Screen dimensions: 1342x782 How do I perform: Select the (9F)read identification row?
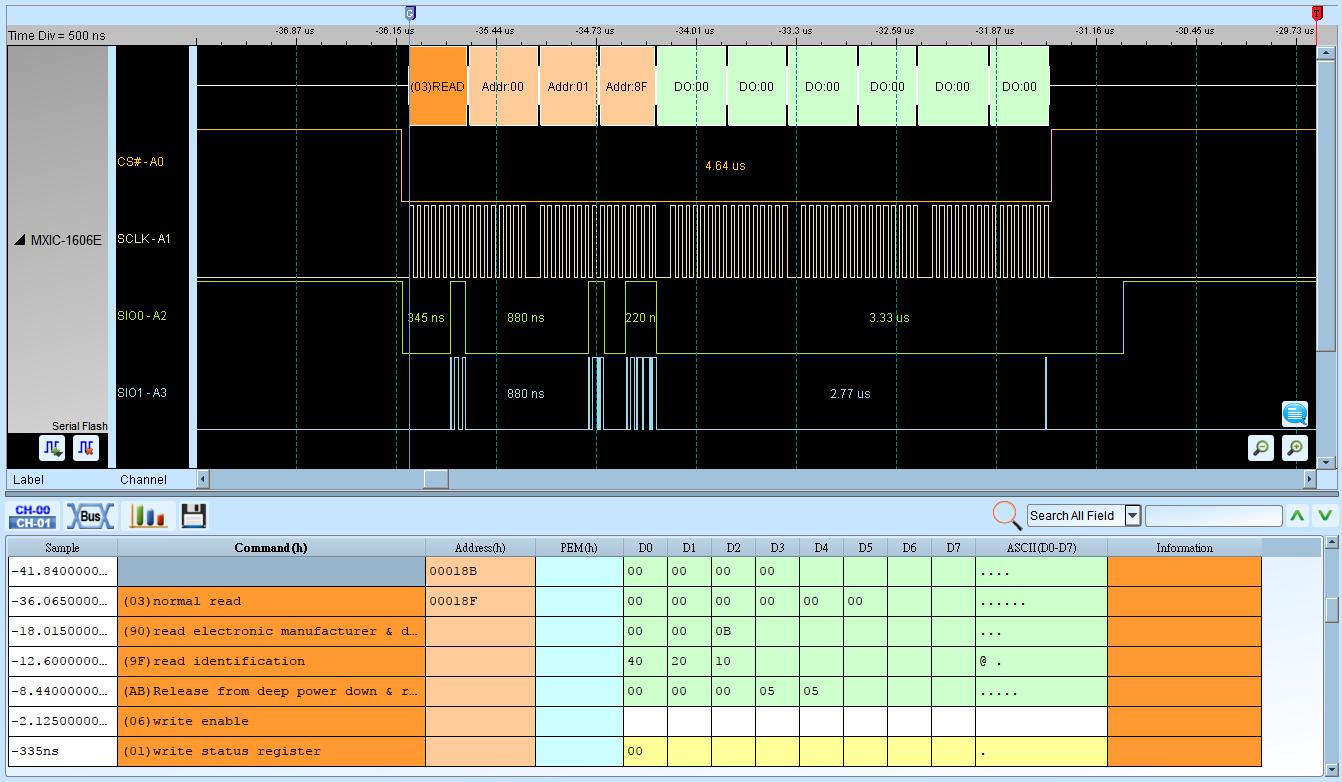634,662
